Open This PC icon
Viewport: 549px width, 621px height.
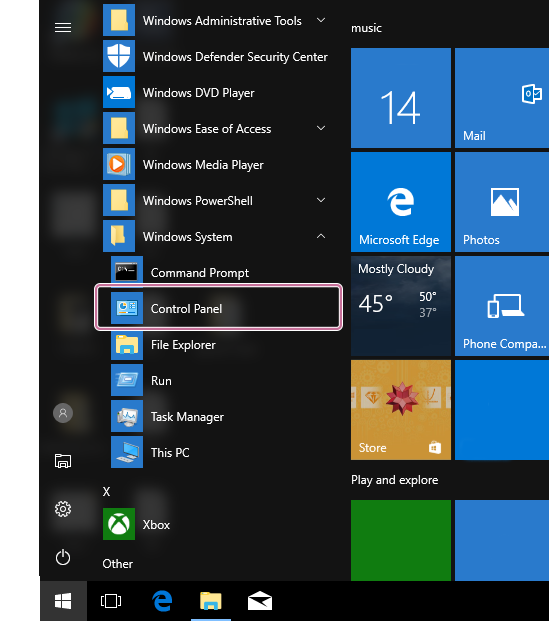pos(127,453)
